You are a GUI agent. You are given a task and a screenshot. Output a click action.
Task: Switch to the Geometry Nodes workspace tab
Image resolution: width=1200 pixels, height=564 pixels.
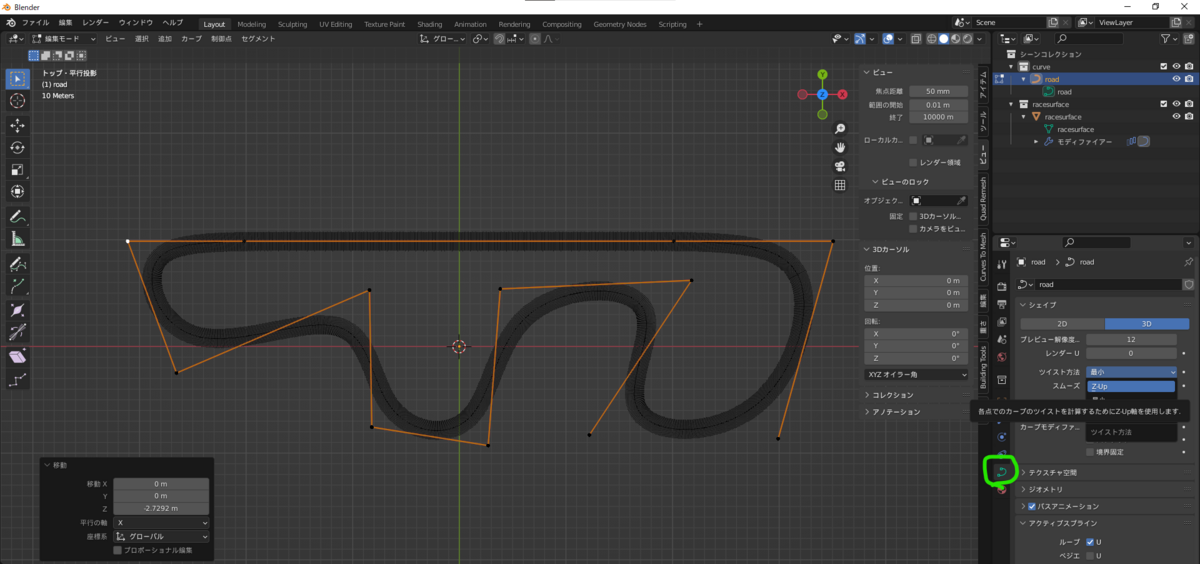[619, 24]
